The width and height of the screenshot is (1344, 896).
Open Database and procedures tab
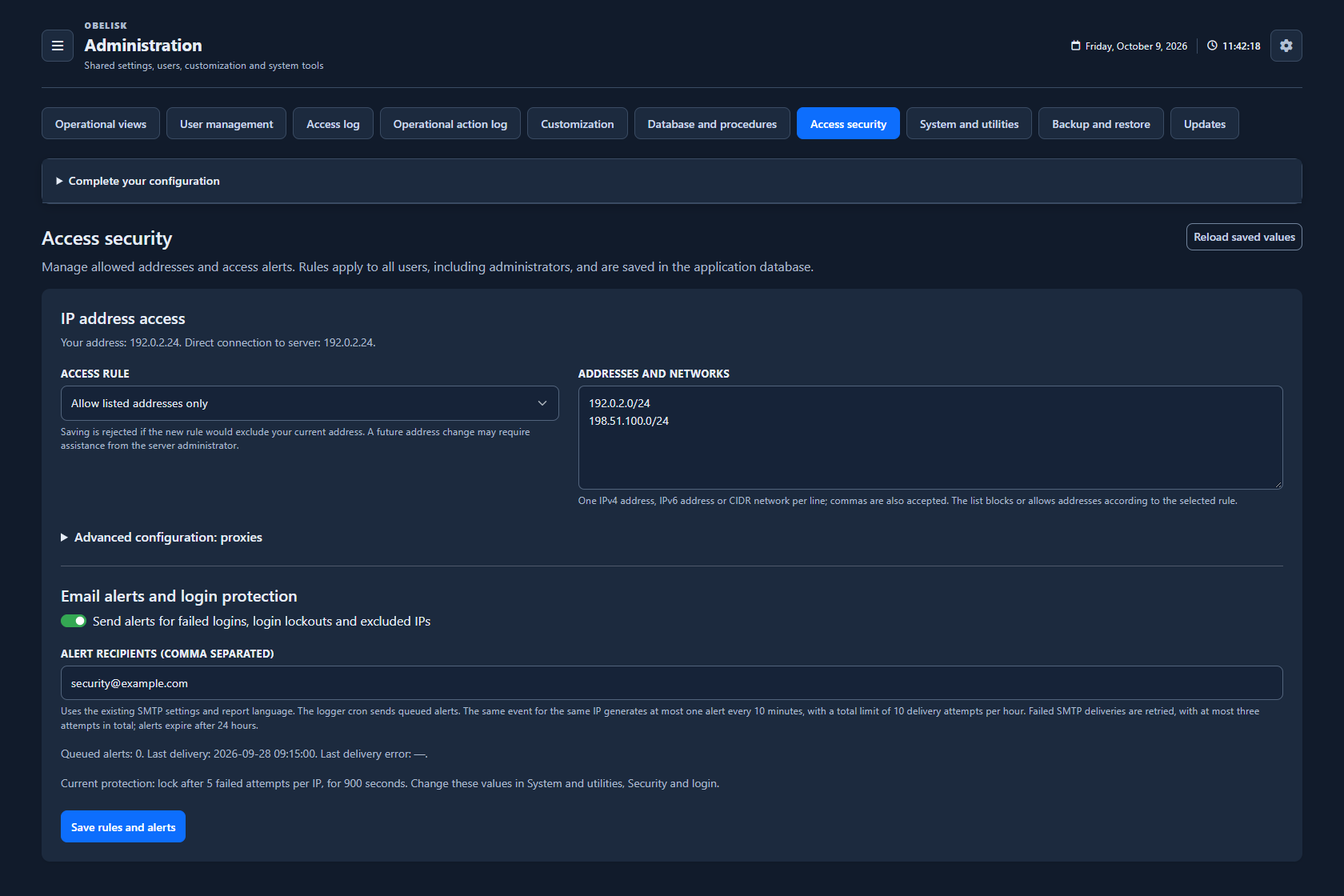point(712,123)
